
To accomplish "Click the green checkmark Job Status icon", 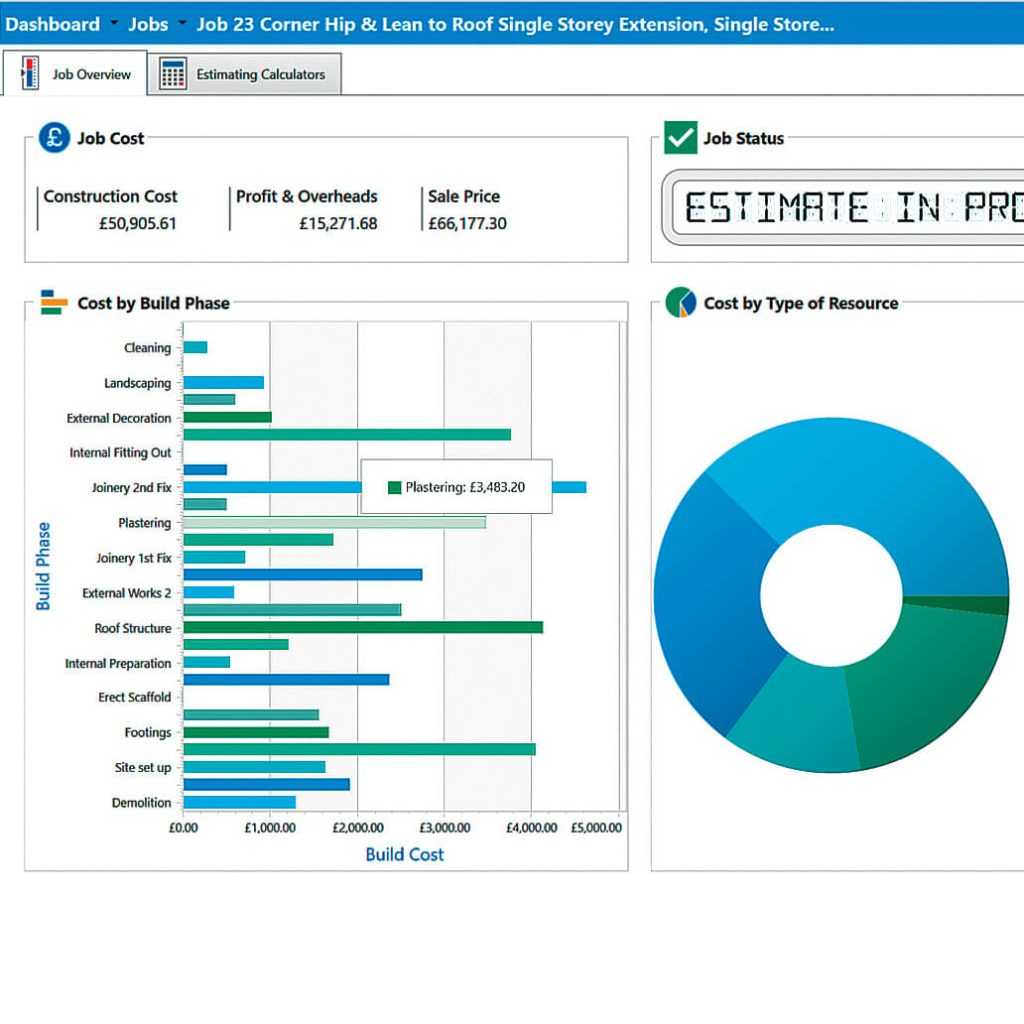I will (x=680, y=137).
